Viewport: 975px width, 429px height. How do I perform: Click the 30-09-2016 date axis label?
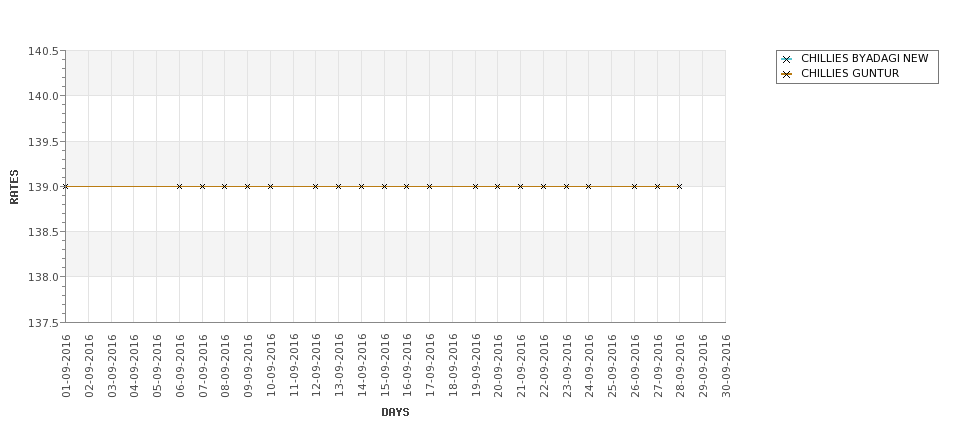[726, 366]
